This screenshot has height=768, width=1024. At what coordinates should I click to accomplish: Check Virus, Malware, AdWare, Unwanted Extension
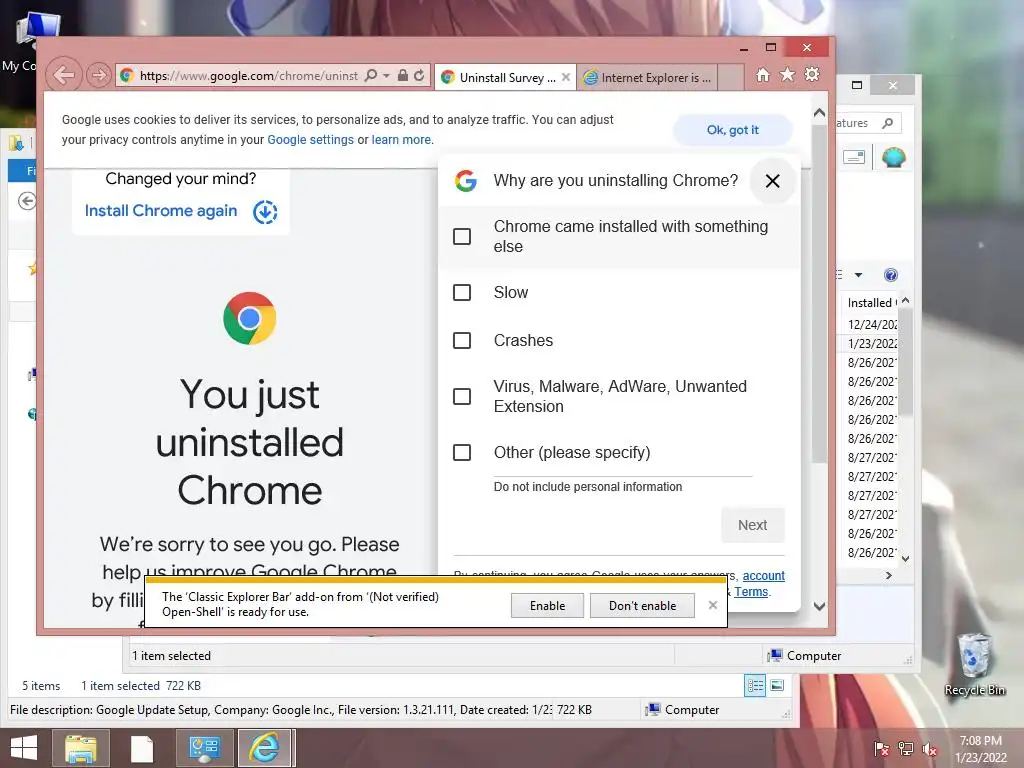(462, 396)
